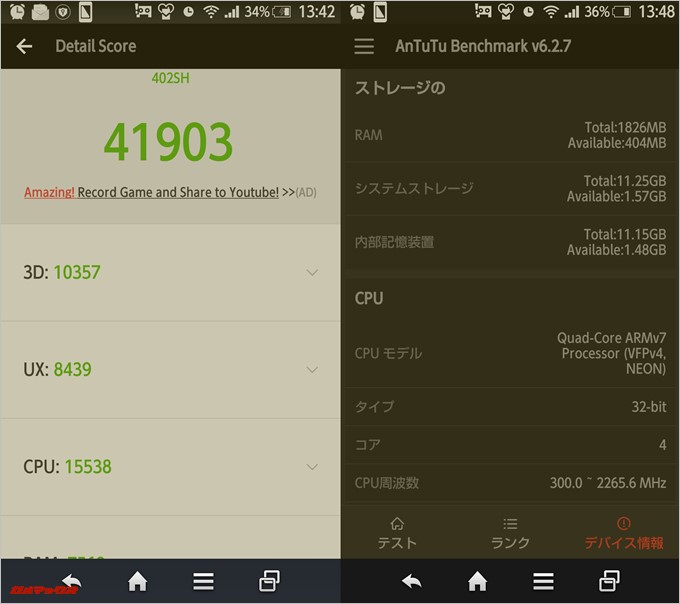The width and height of the screenshot is (680, 604).
Task: Tap heart emoji icon in right status bar
Action: (506, 12)
